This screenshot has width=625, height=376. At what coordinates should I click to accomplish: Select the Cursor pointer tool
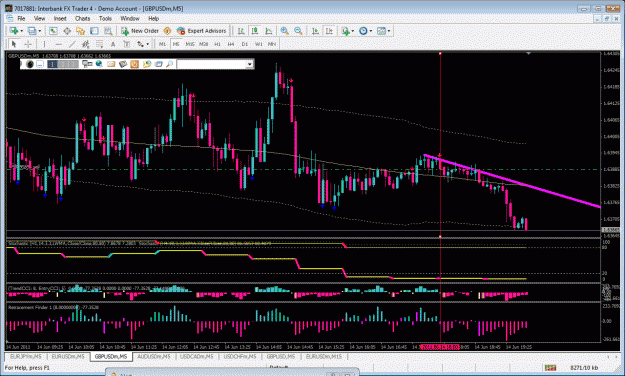(x=14, y=44)
